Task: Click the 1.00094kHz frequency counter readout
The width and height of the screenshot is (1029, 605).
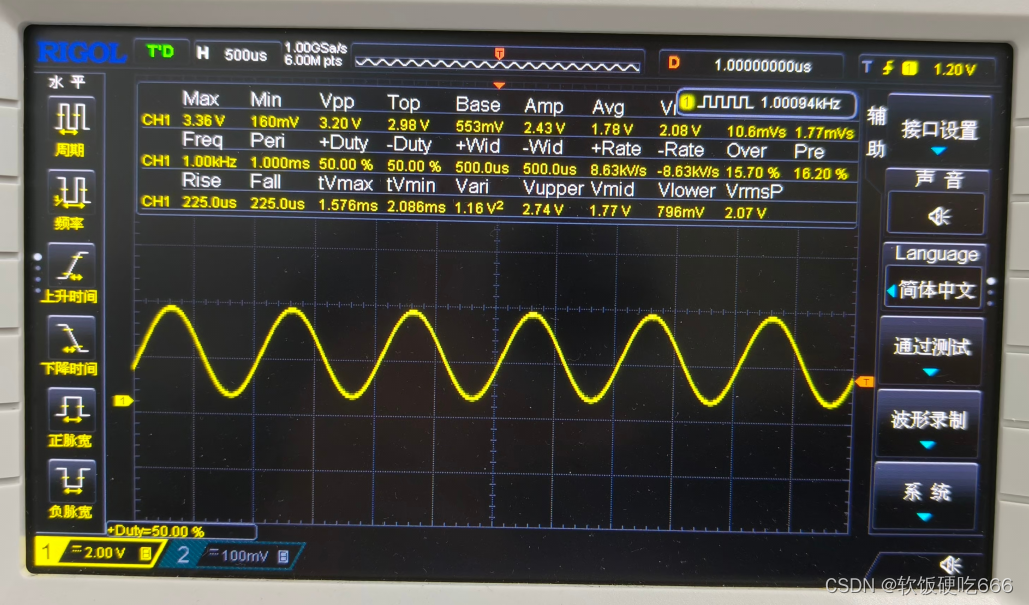Action: [x=798, y=104]
